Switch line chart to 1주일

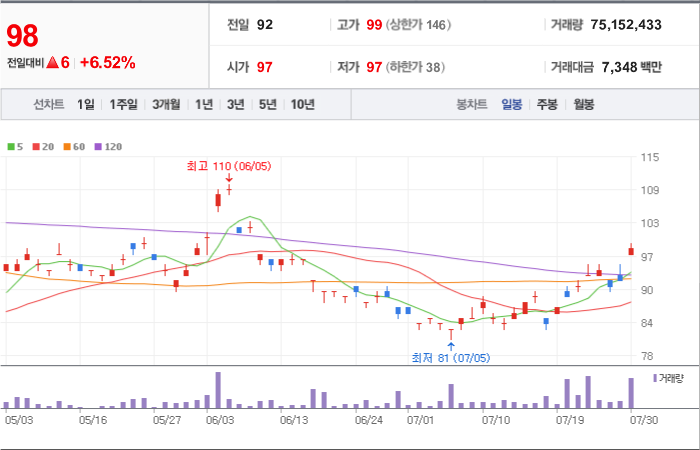pyautogui.click(x=123, y=104)
